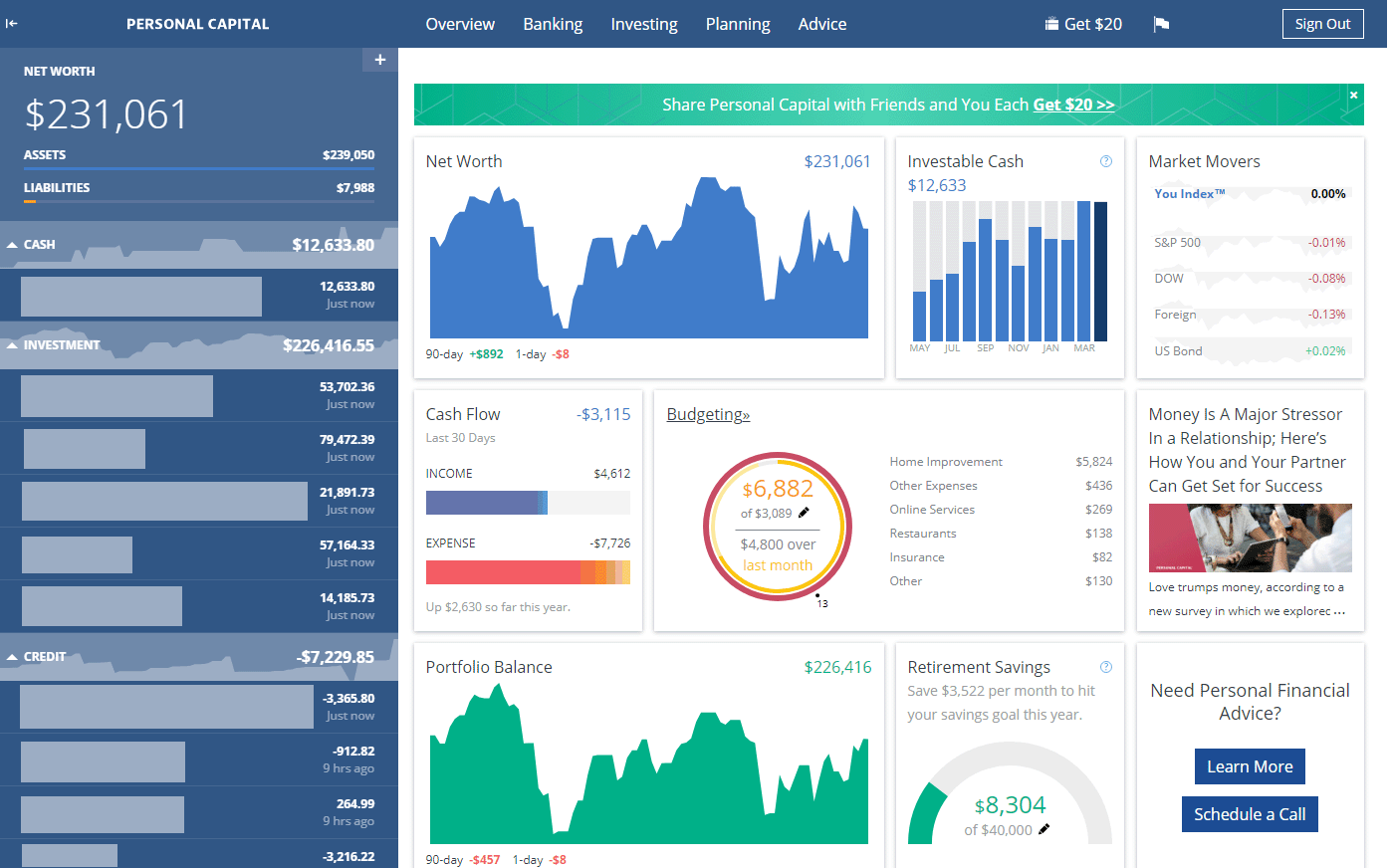
Task: Collapse the INVESTMENT accounts section
Action: click(x=11, y=344)
